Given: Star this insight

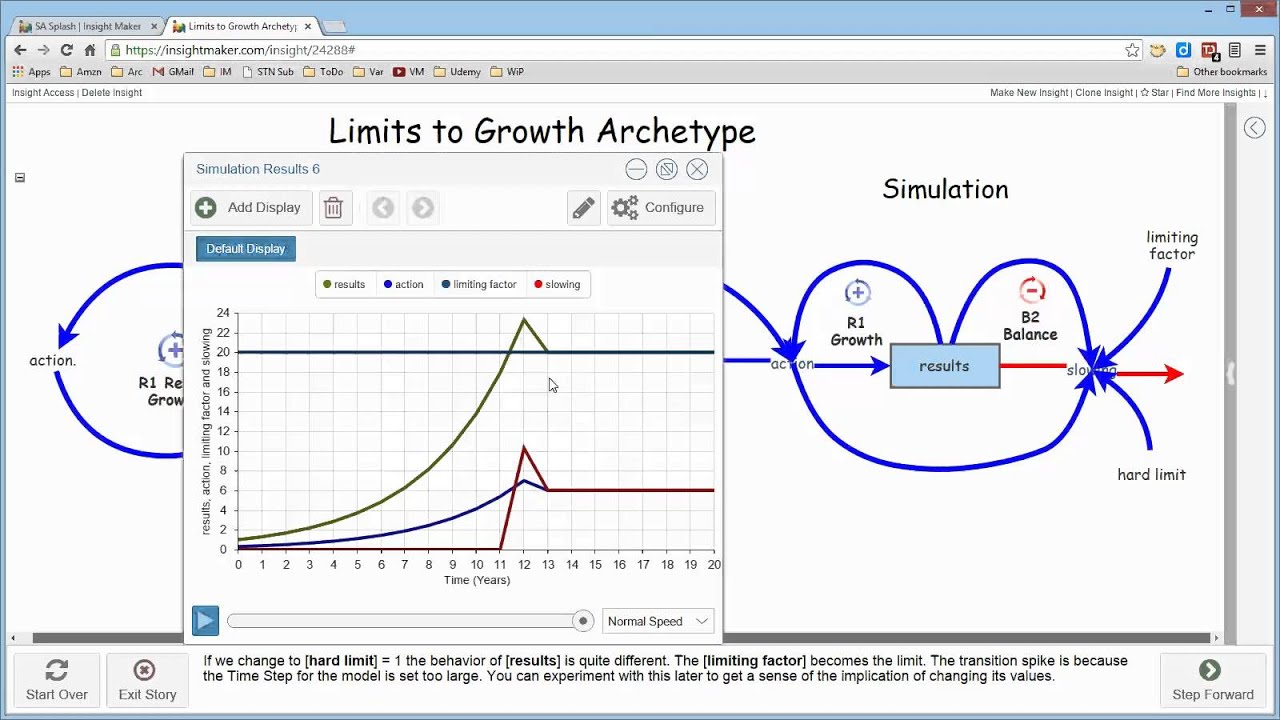Looking at the screenshot, I should click(x=1154, y=93).
